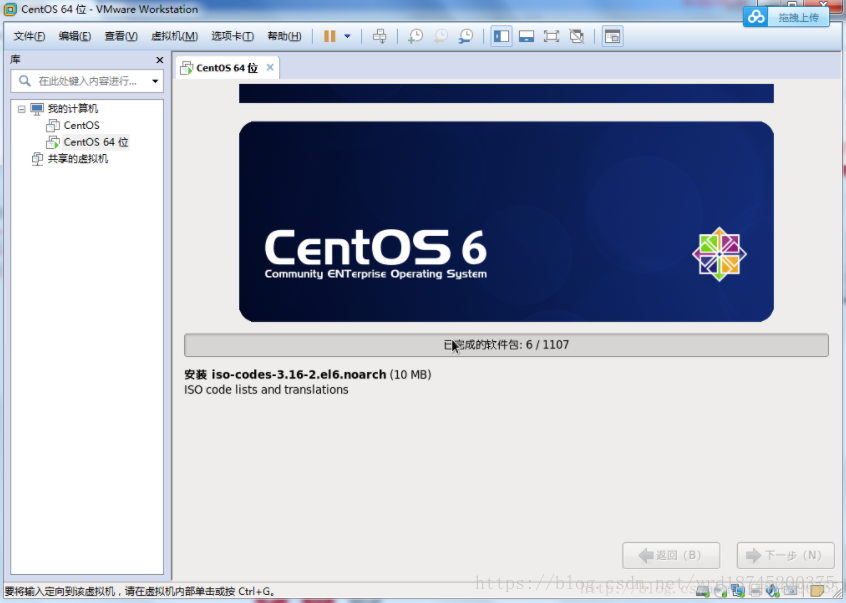Open the 虚拟机(M) menu
The height and width of the screenshot is (603, 846).
click(174, 36)
